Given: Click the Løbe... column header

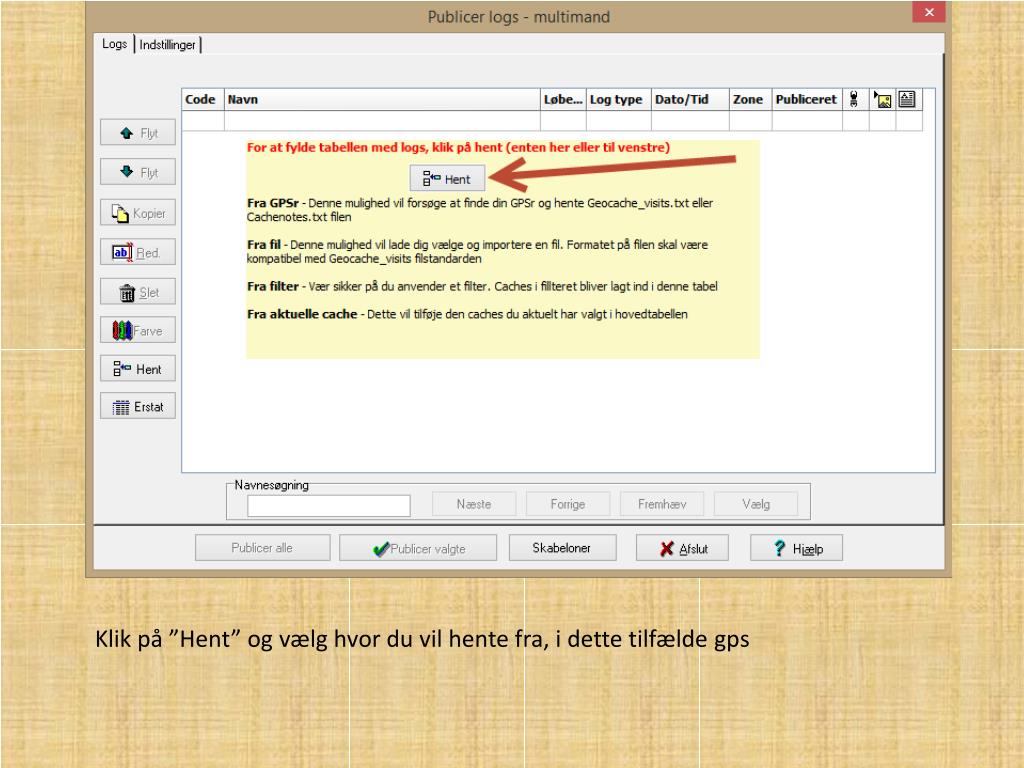Looking at the screenshot, I should click(563, 99).
